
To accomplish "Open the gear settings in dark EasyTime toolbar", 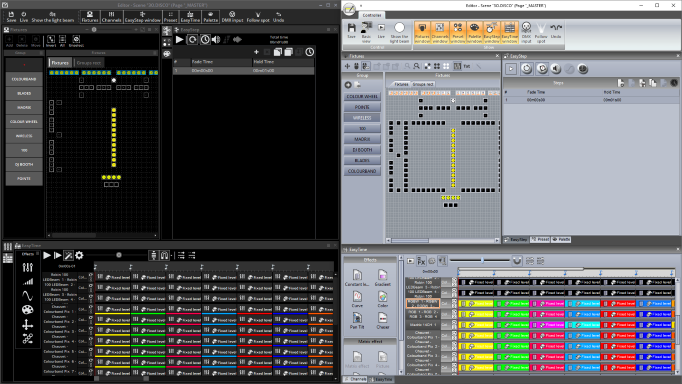I will click(x=79, y=255).
